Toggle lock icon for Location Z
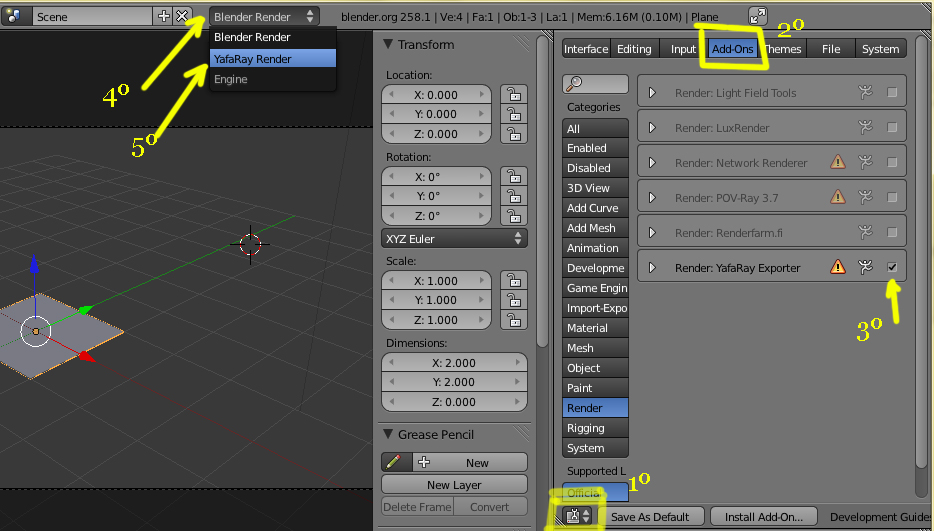 (513, 133)
